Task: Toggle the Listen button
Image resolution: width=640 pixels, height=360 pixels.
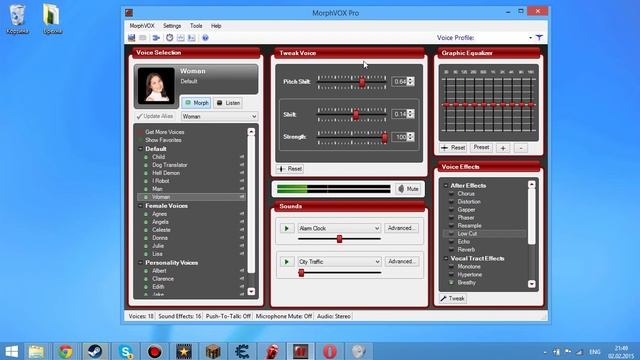Action: coord(228,103)
